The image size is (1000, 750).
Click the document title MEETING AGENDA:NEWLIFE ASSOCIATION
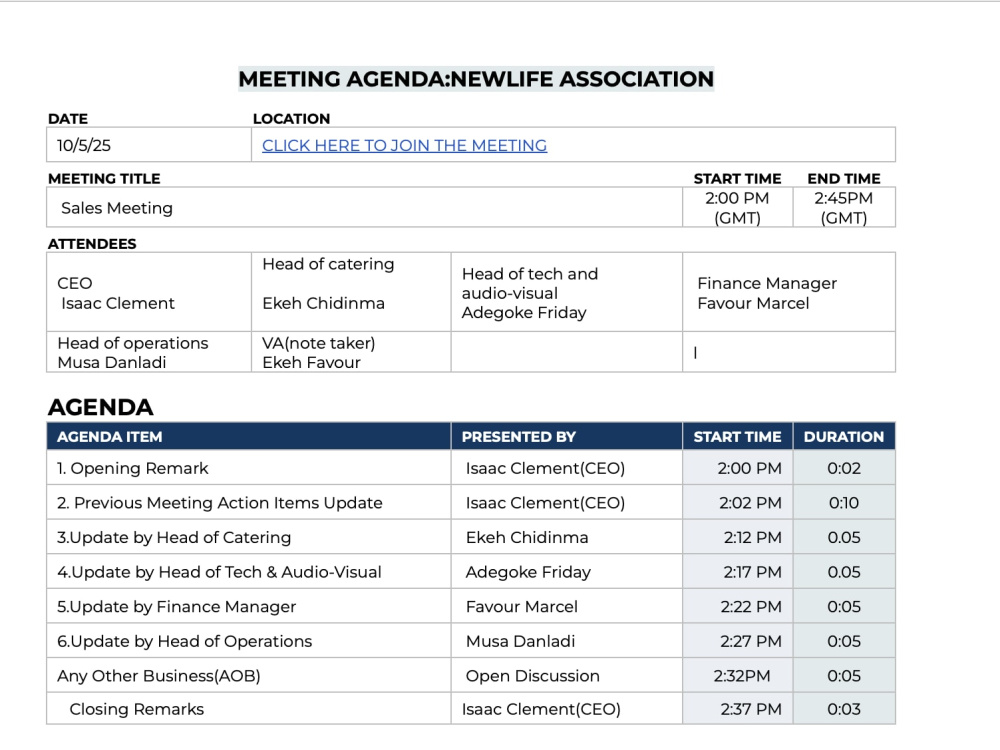tap(476, 79)
